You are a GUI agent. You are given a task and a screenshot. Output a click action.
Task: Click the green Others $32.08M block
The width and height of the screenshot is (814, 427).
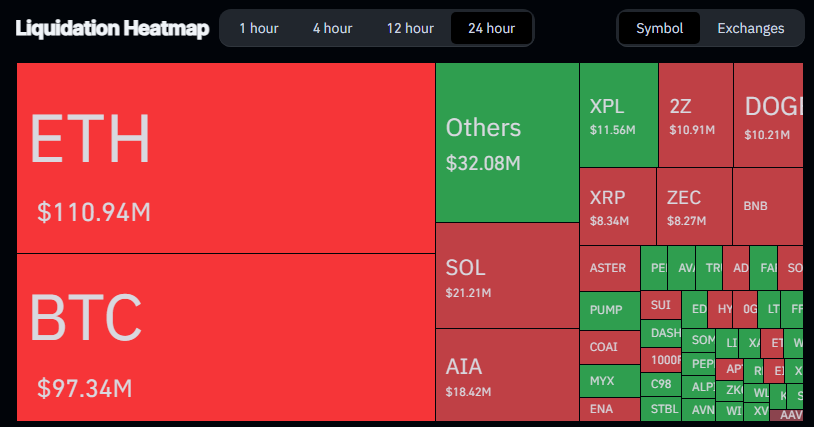pyautogui.click(x=506, y=142)
